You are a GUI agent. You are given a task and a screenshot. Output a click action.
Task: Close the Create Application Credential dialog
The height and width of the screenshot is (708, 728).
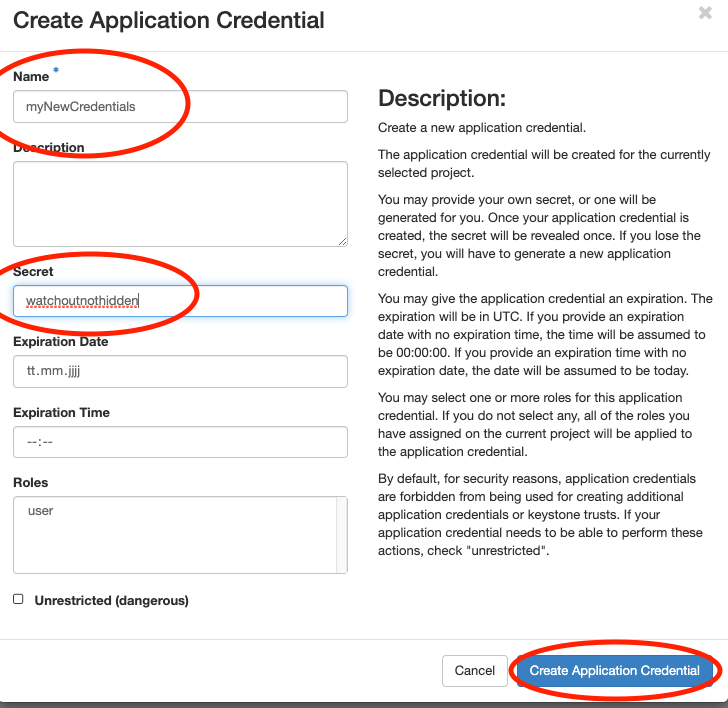(x=705, y=13)
